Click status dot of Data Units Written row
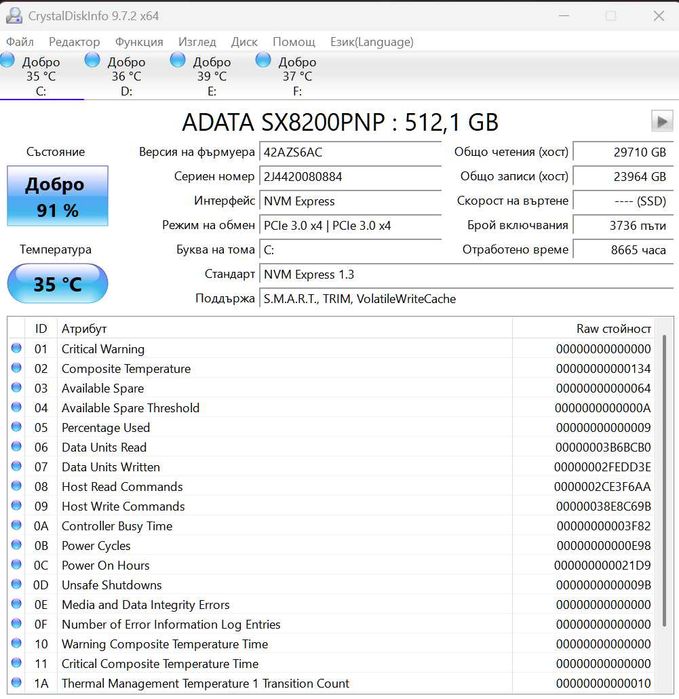679x699 pixels. coord(16,466)
